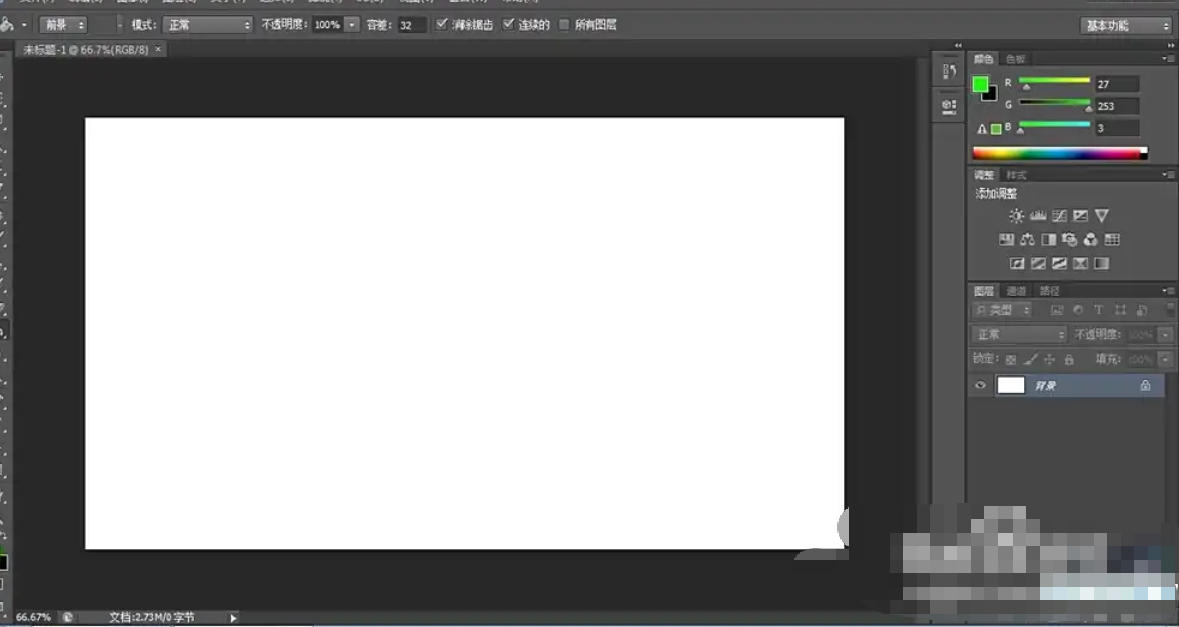Select the Levels adjustment icon
Image resolution: width=1179 pixels, height=627 pixels.
[1038, 215]
